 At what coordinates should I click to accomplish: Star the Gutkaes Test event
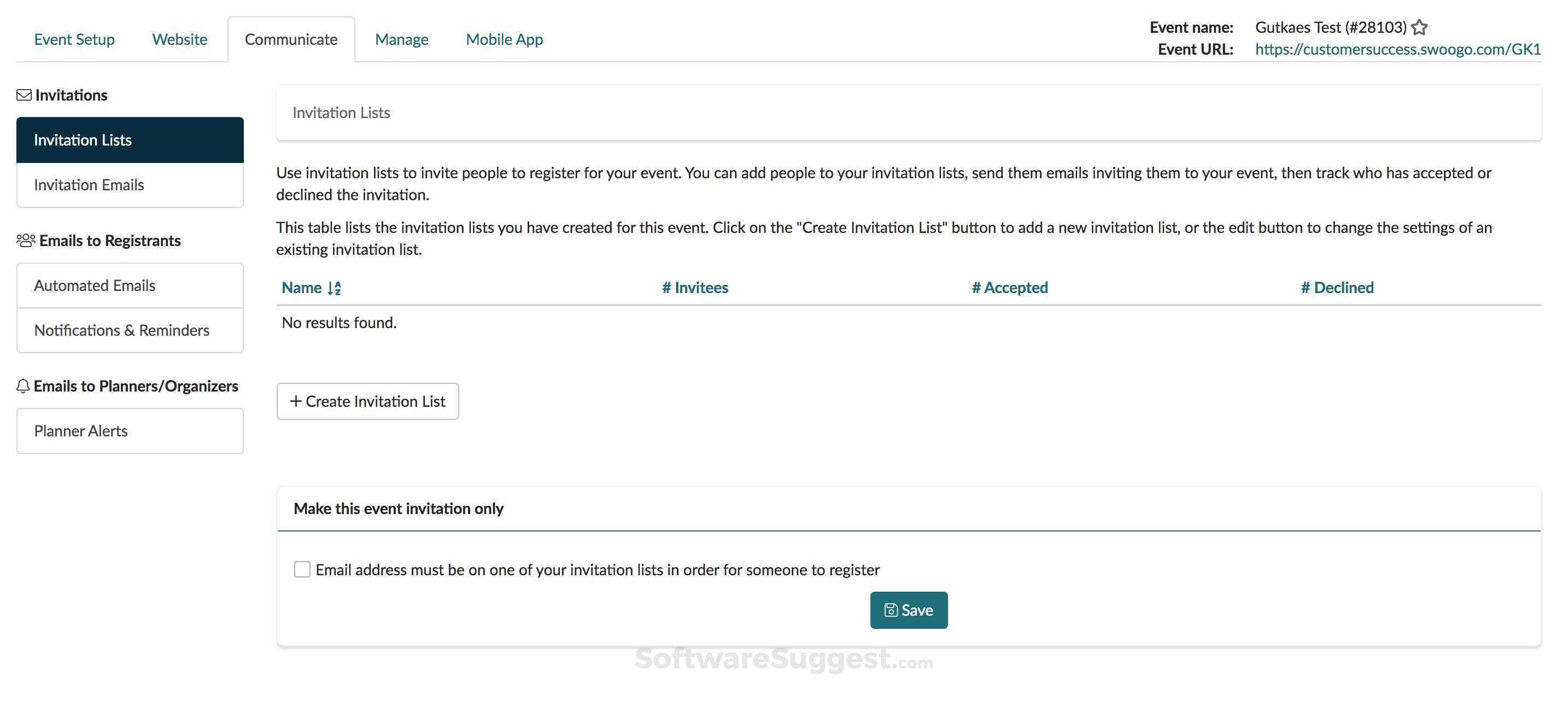[x=1419, y=27]
